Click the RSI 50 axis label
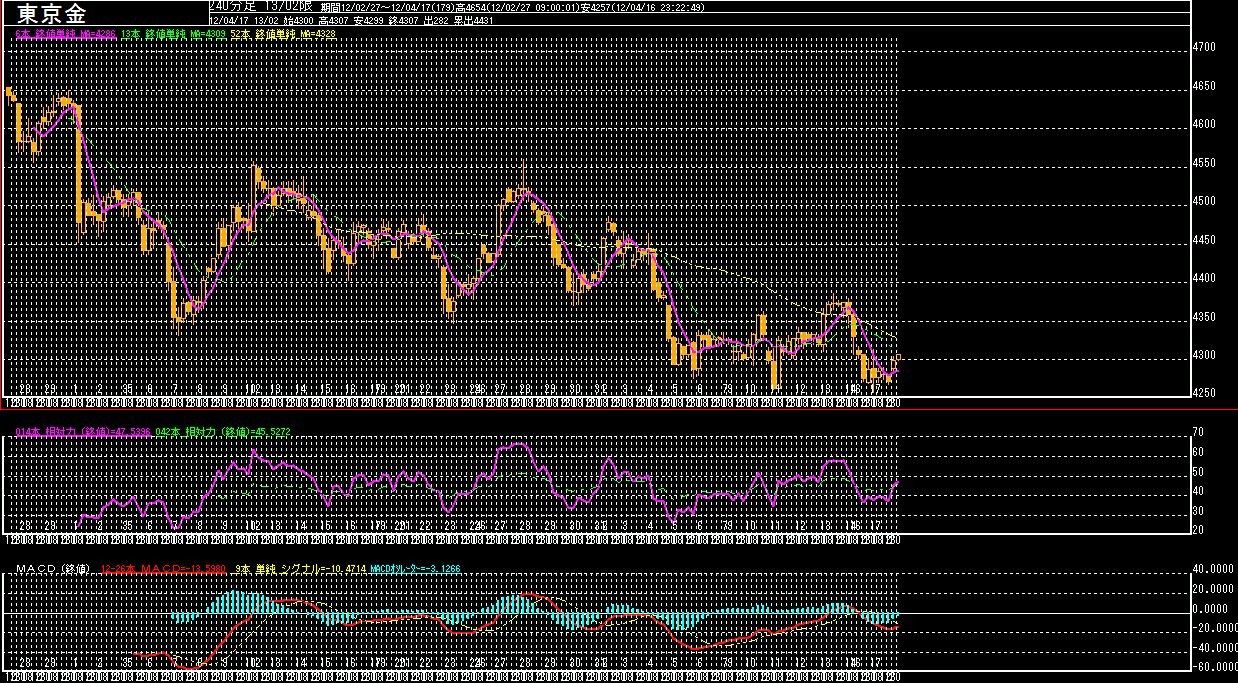 pos(1198,471)
